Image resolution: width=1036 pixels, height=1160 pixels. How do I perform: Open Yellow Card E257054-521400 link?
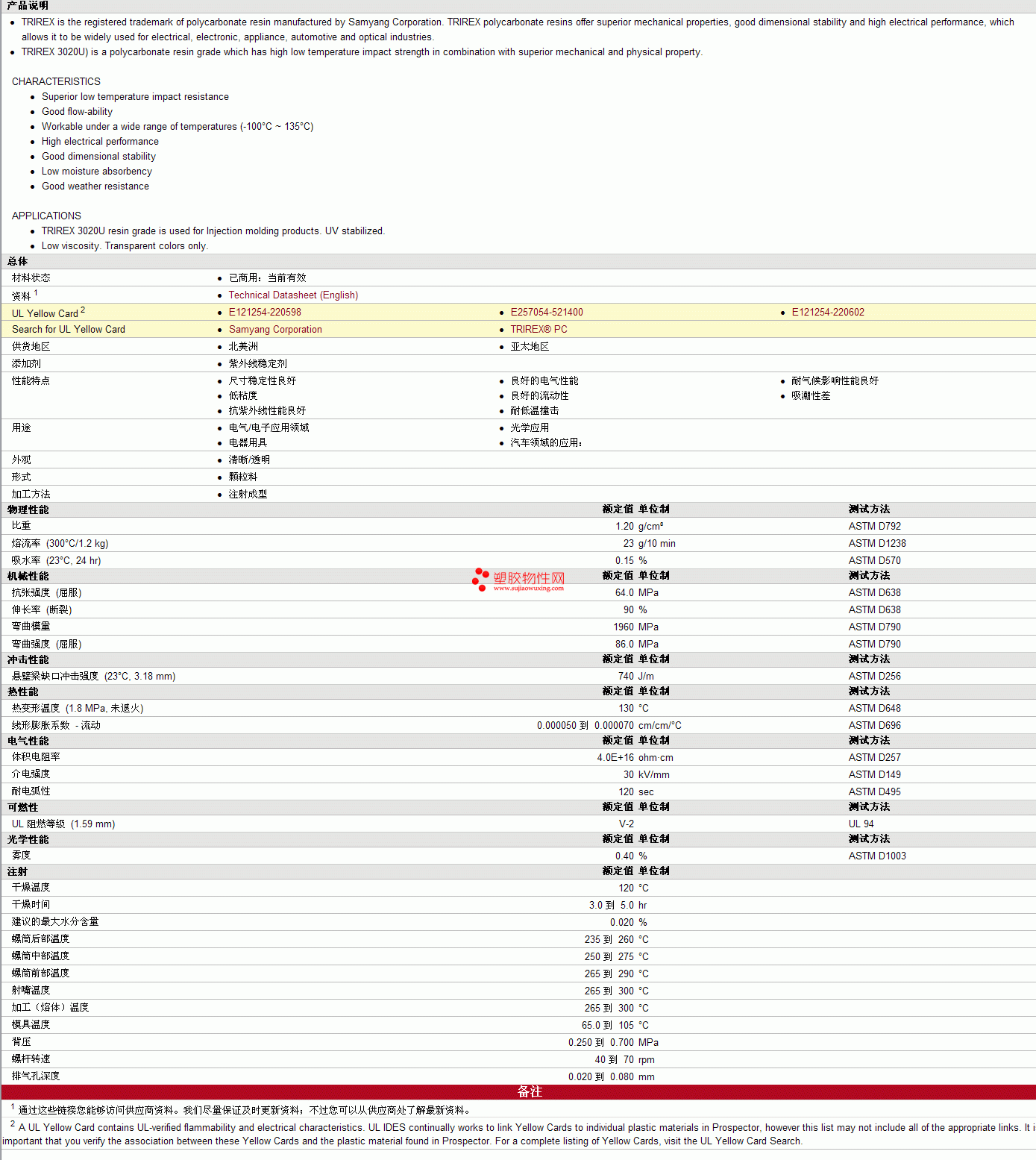coord(547,313)
